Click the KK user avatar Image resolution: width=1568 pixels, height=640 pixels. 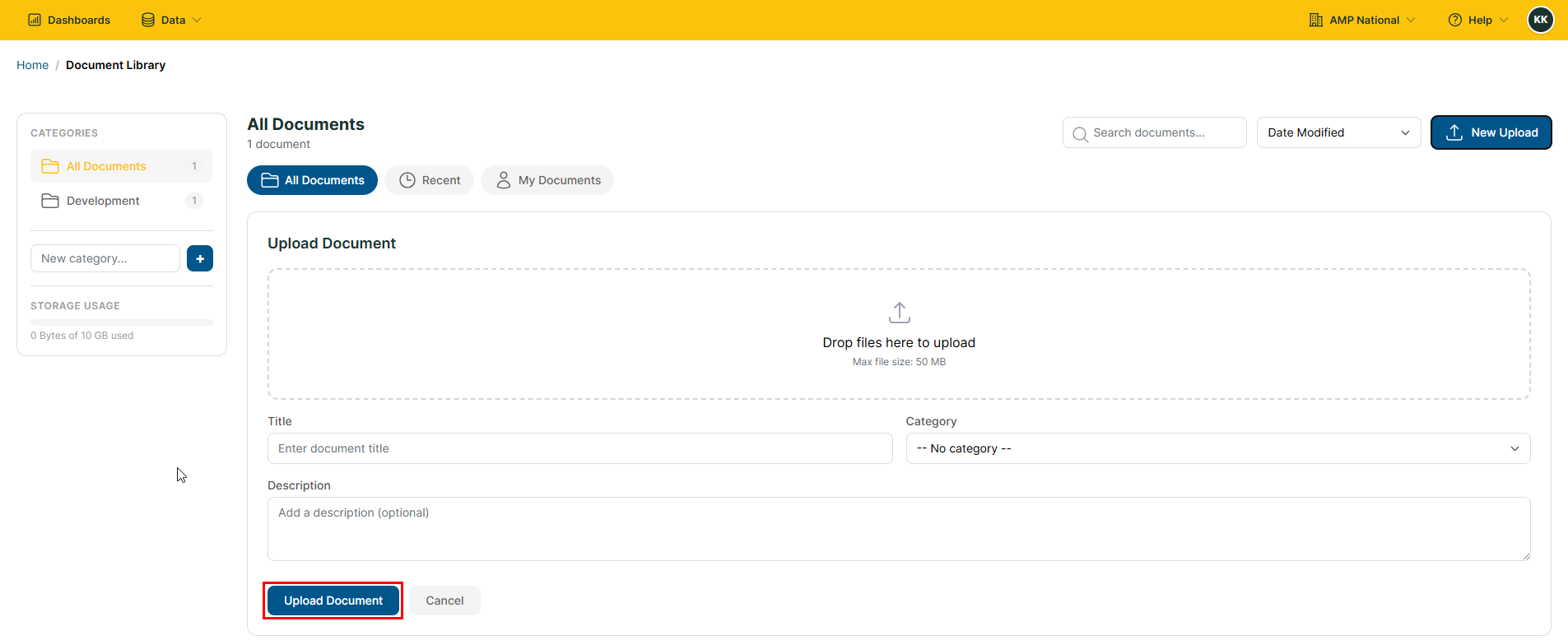pyautogui.click(x=1541, y=20)
